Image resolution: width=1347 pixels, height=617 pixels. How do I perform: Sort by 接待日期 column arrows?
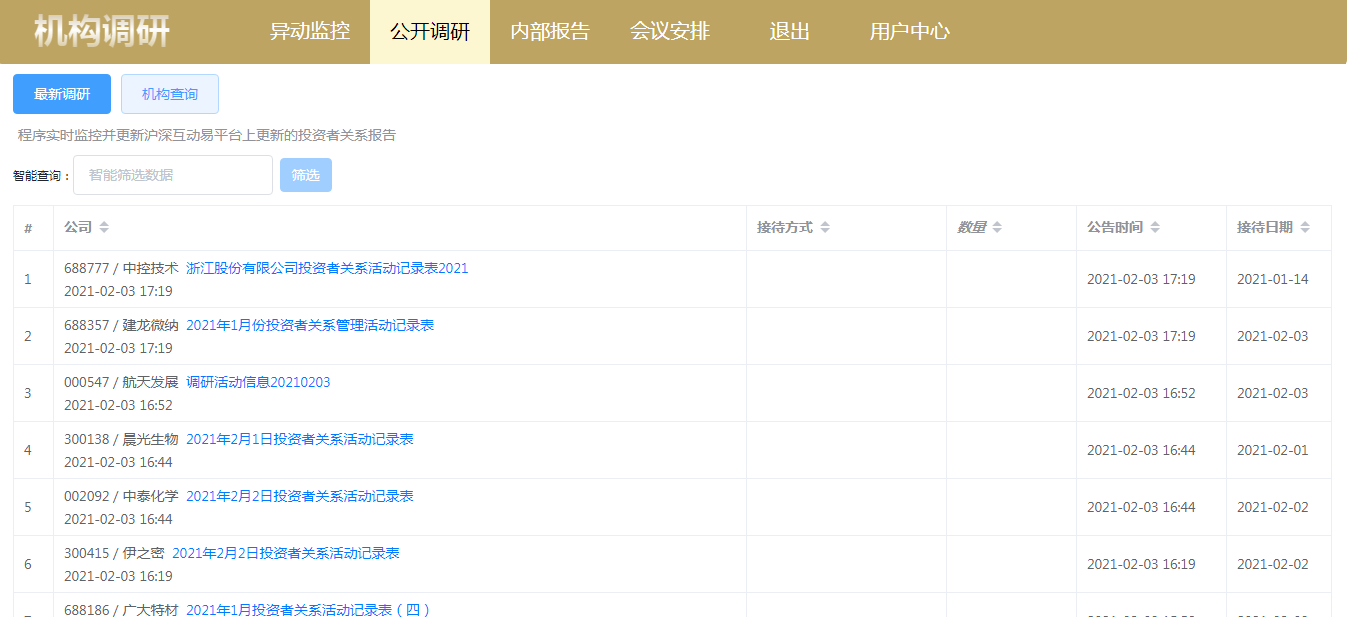pos(1305,228)
